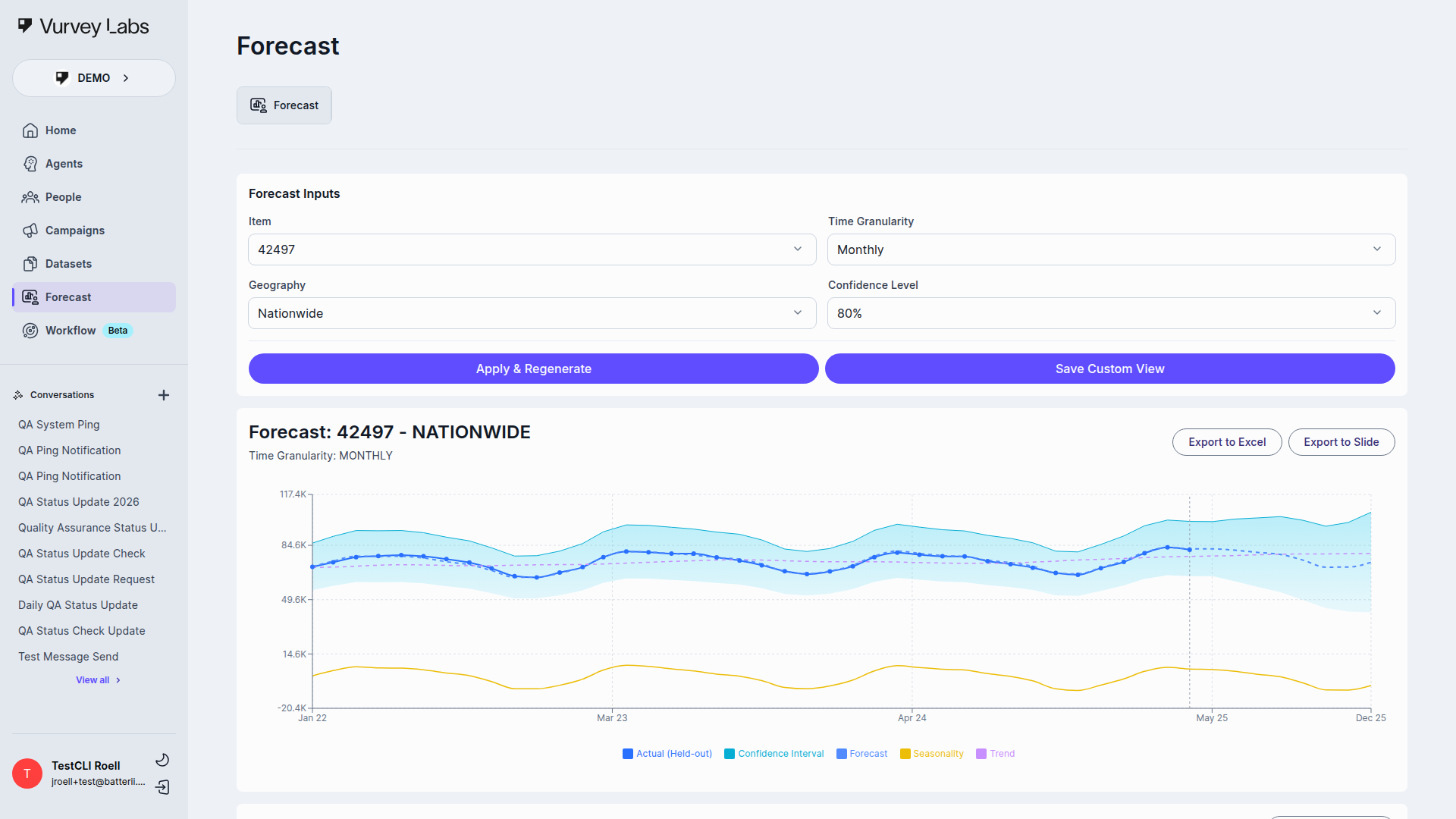Select the Agents icon in sidebar
The width and height of the screenshot is (1456, 819).
30,163
